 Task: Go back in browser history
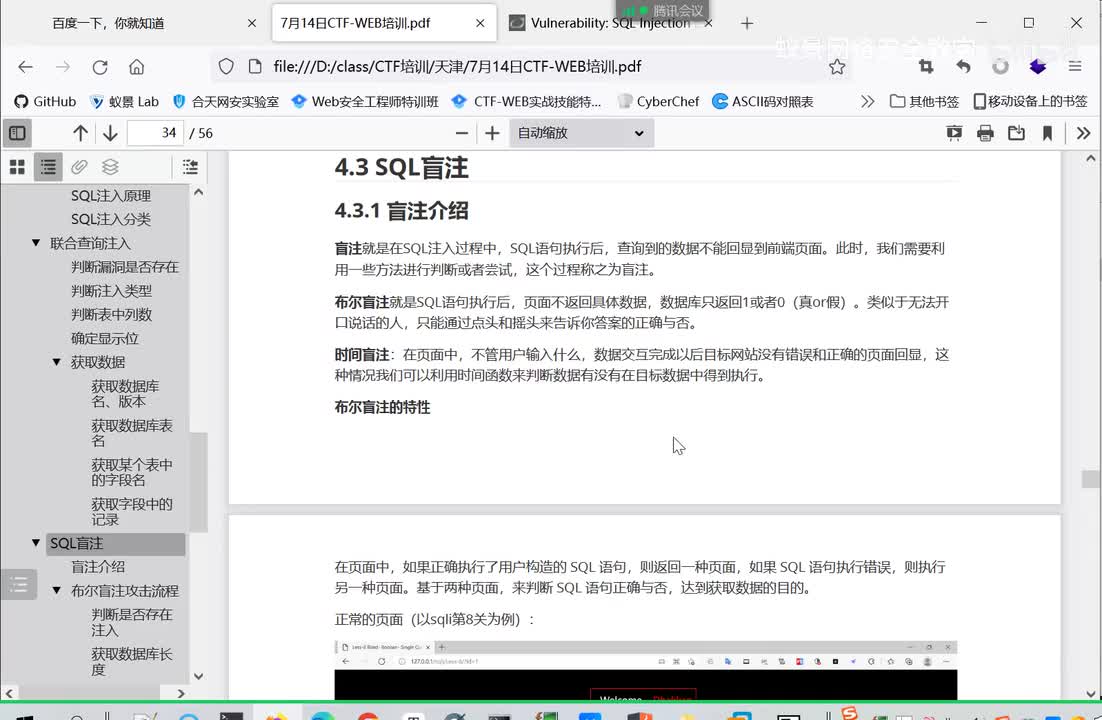[25, 67]
